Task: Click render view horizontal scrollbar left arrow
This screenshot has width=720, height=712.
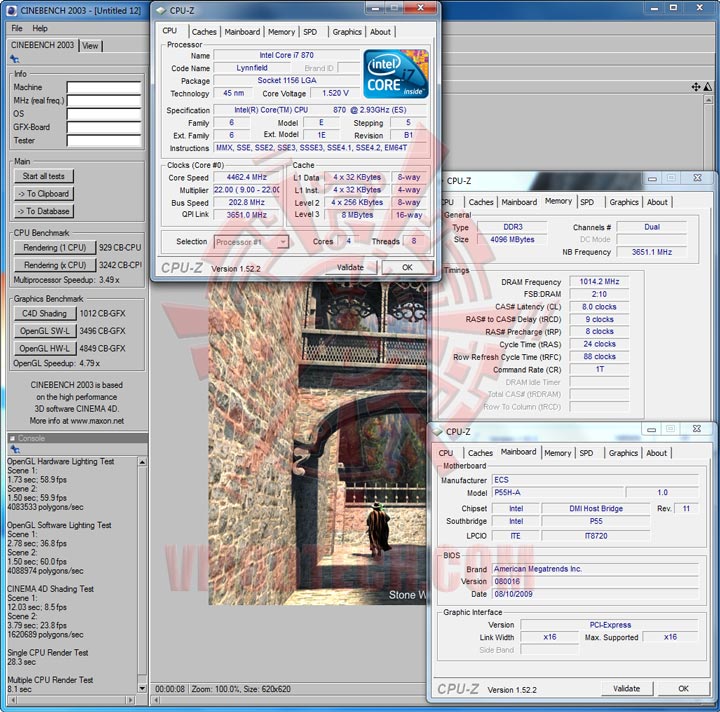Action: tap(157, 700)
